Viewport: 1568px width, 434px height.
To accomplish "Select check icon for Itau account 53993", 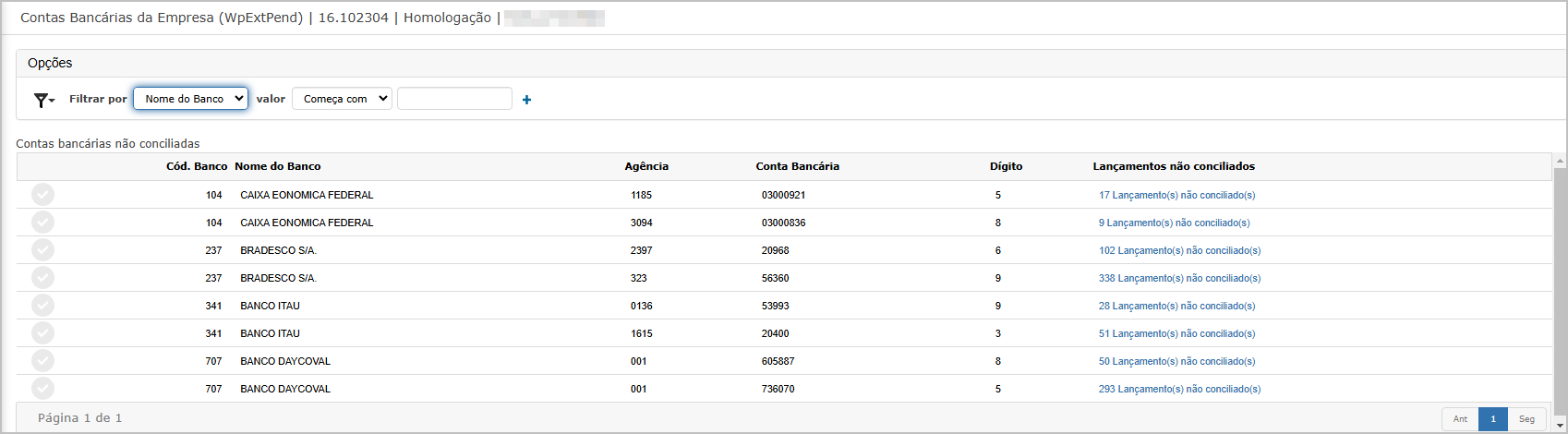I will (x=42, y=305).
